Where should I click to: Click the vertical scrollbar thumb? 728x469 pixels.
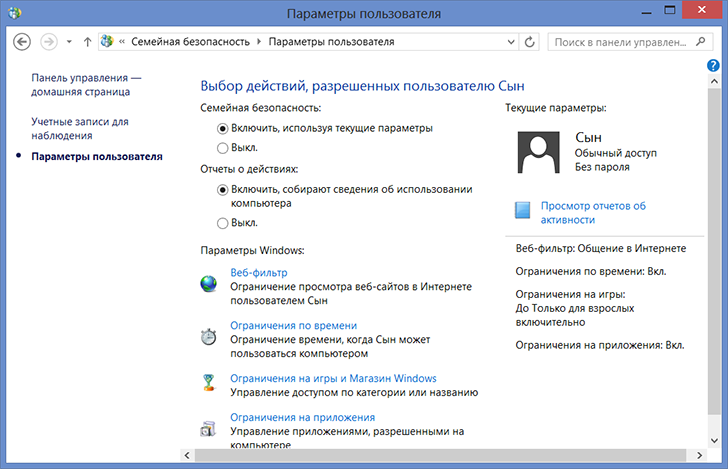pos(714,251)
